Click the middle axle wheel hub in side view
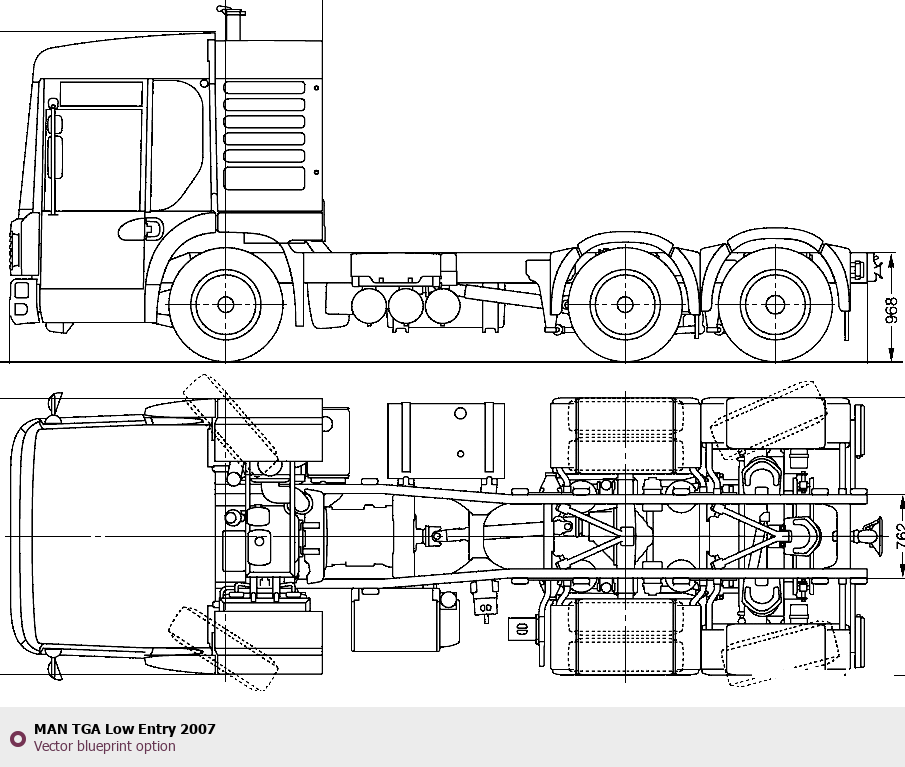The height and width of the screenshot is (767, 905). pyautogui.click(x=625, y=304)
